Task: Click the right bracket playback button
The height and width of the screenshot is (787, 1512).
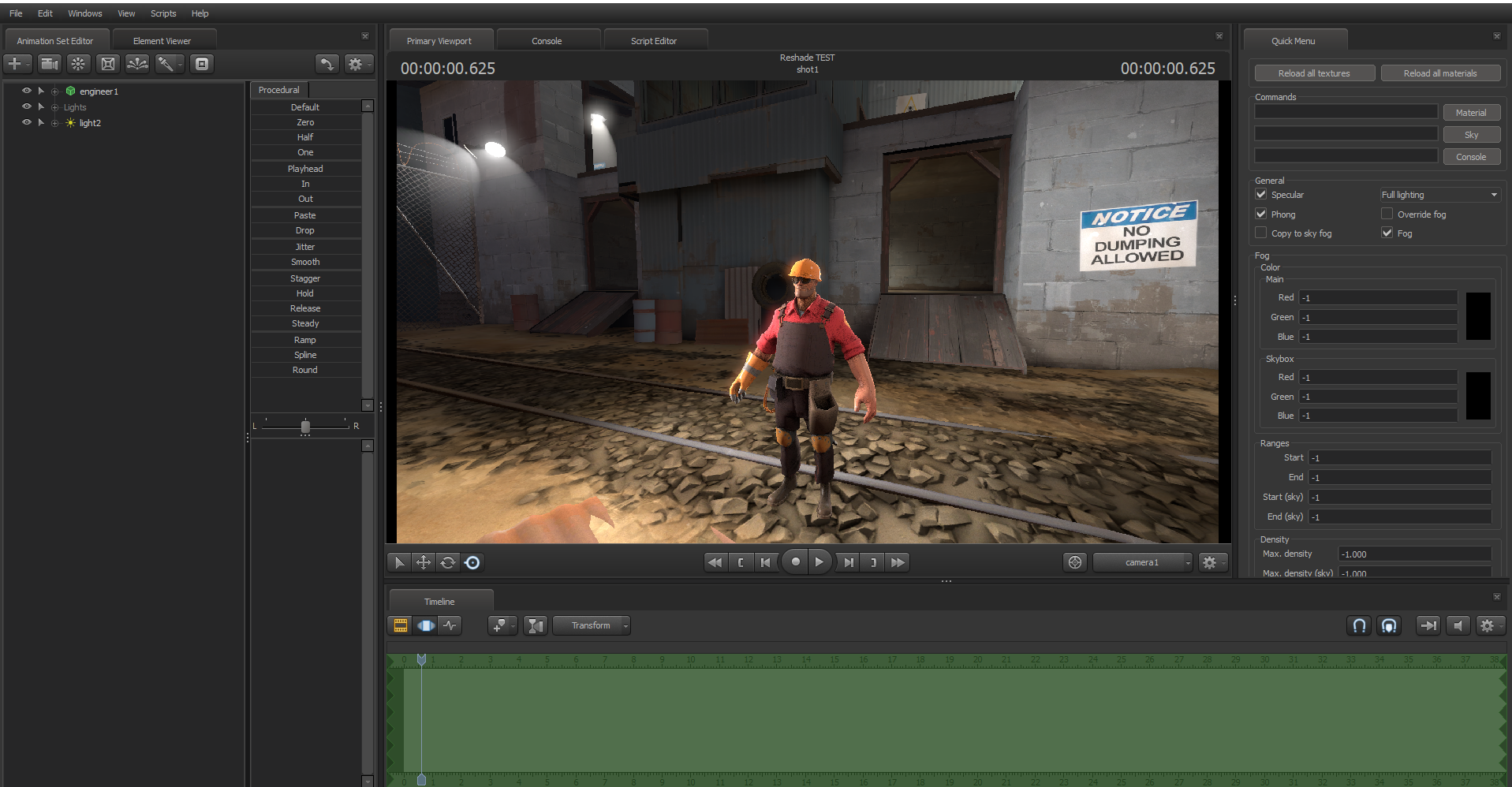Action: [x=873, y=562]
